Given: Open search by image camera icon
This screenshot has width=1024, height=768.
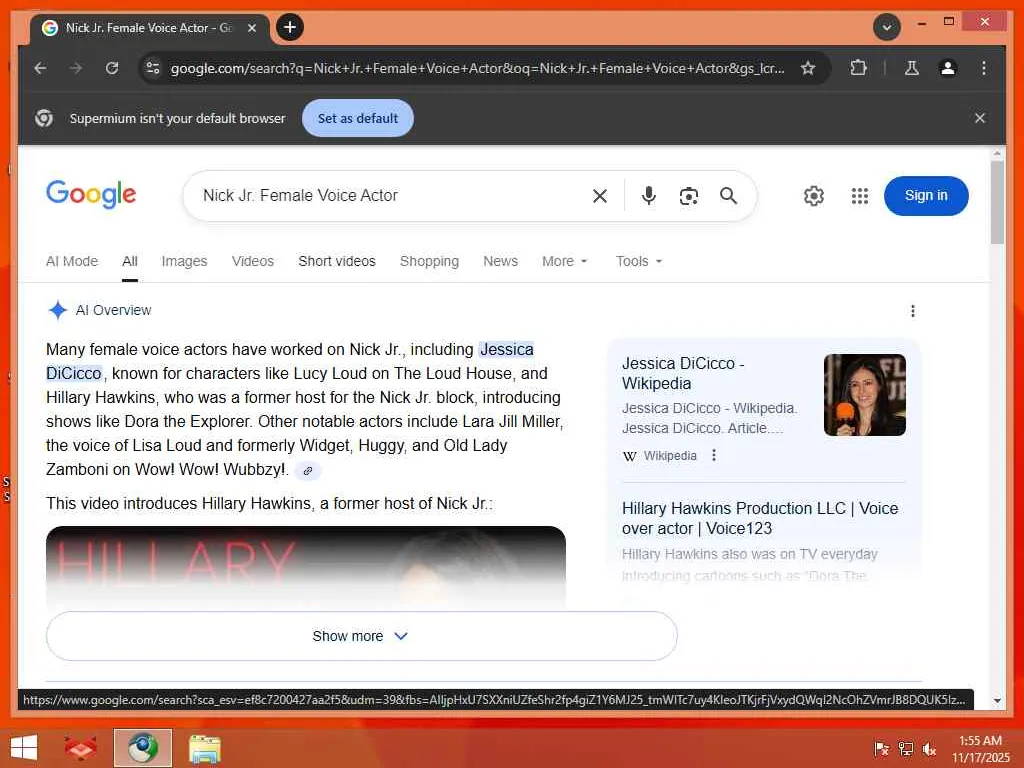Looking at the screenshot, I should coord(688,196).
